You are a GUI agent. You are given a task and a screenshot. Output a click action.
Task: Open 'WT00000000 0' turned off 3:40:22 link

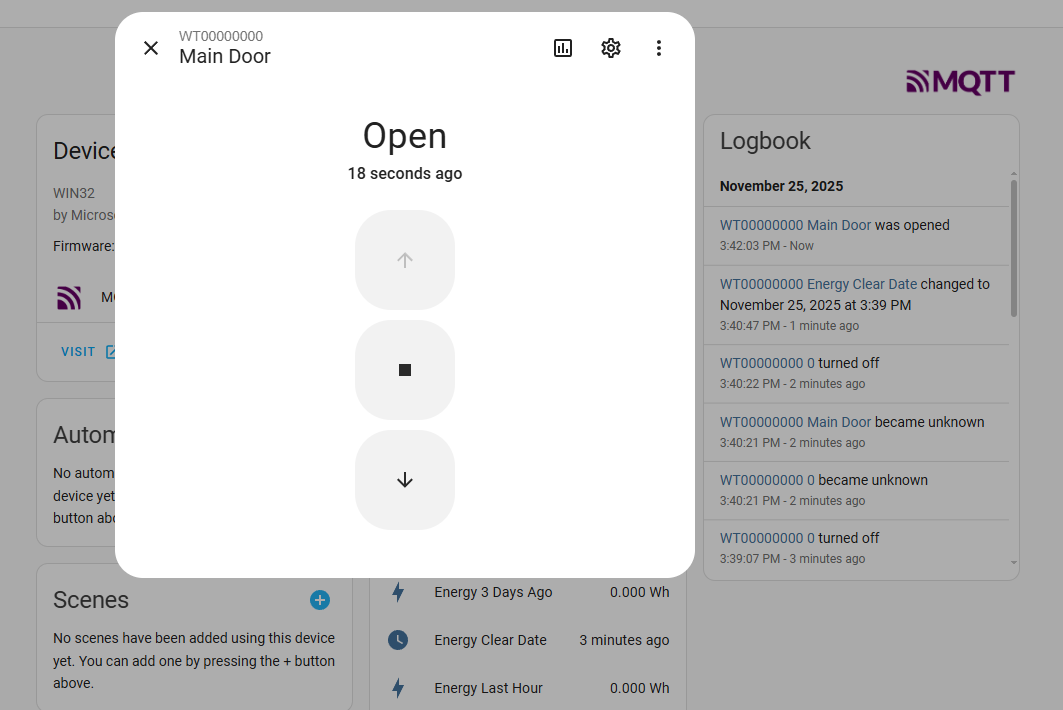767,363
